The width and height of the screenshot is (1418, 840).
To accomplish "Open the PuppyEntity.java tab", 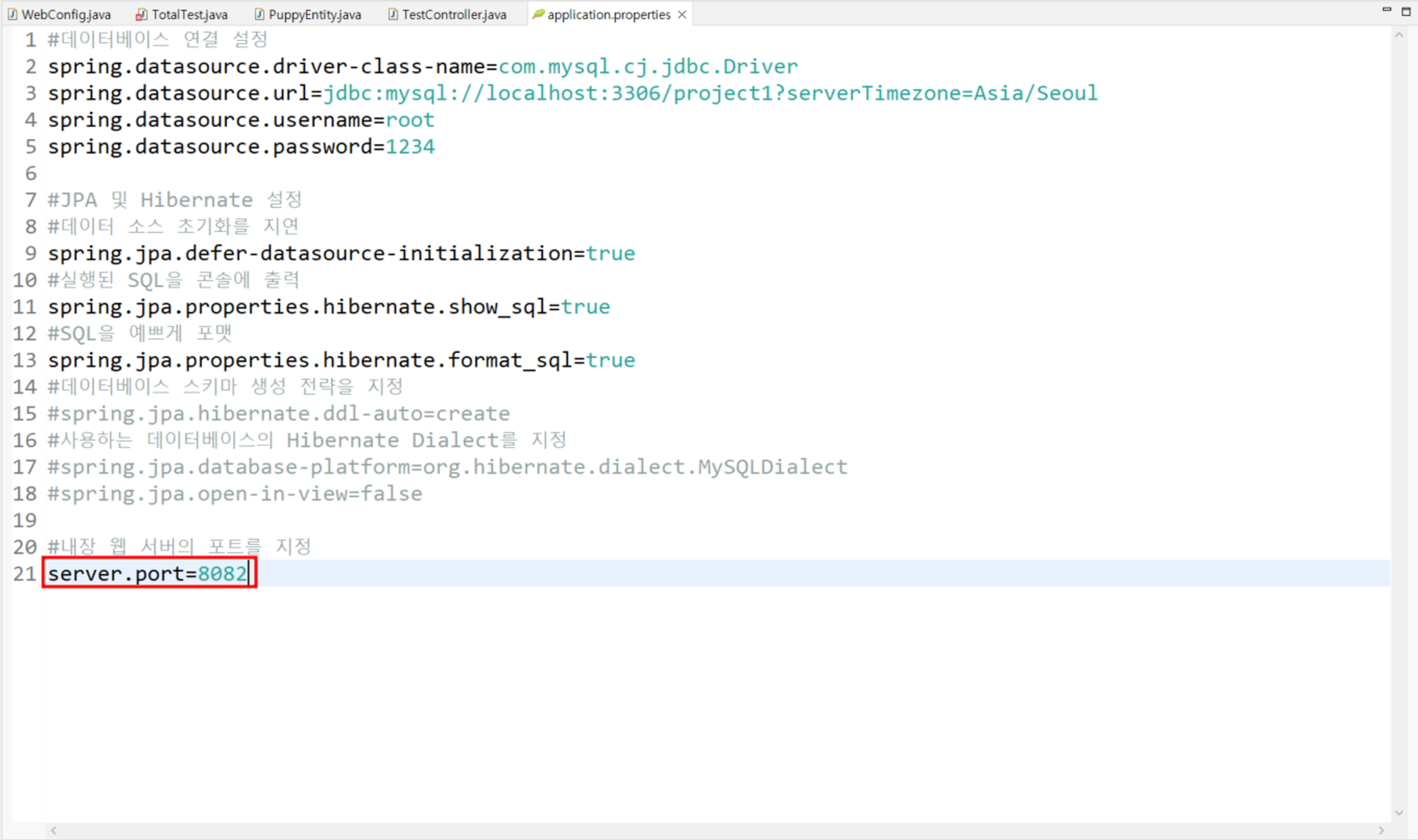I will 314,14.
